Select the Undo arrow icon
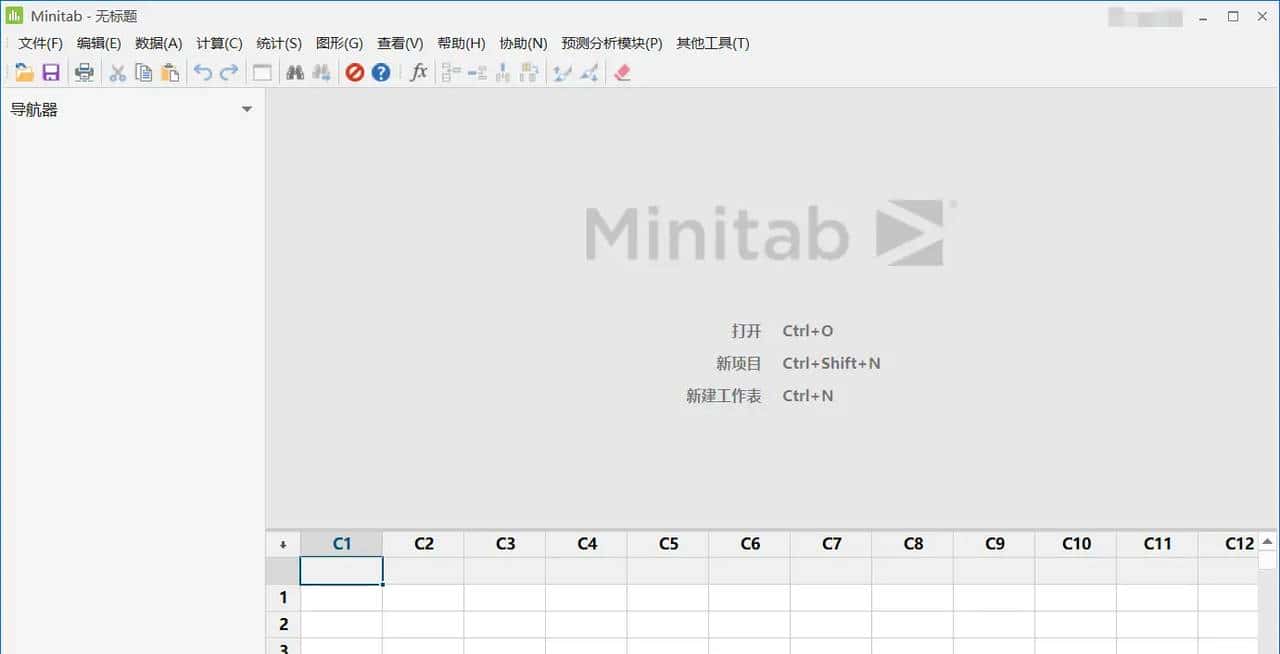 coord(202,71)
